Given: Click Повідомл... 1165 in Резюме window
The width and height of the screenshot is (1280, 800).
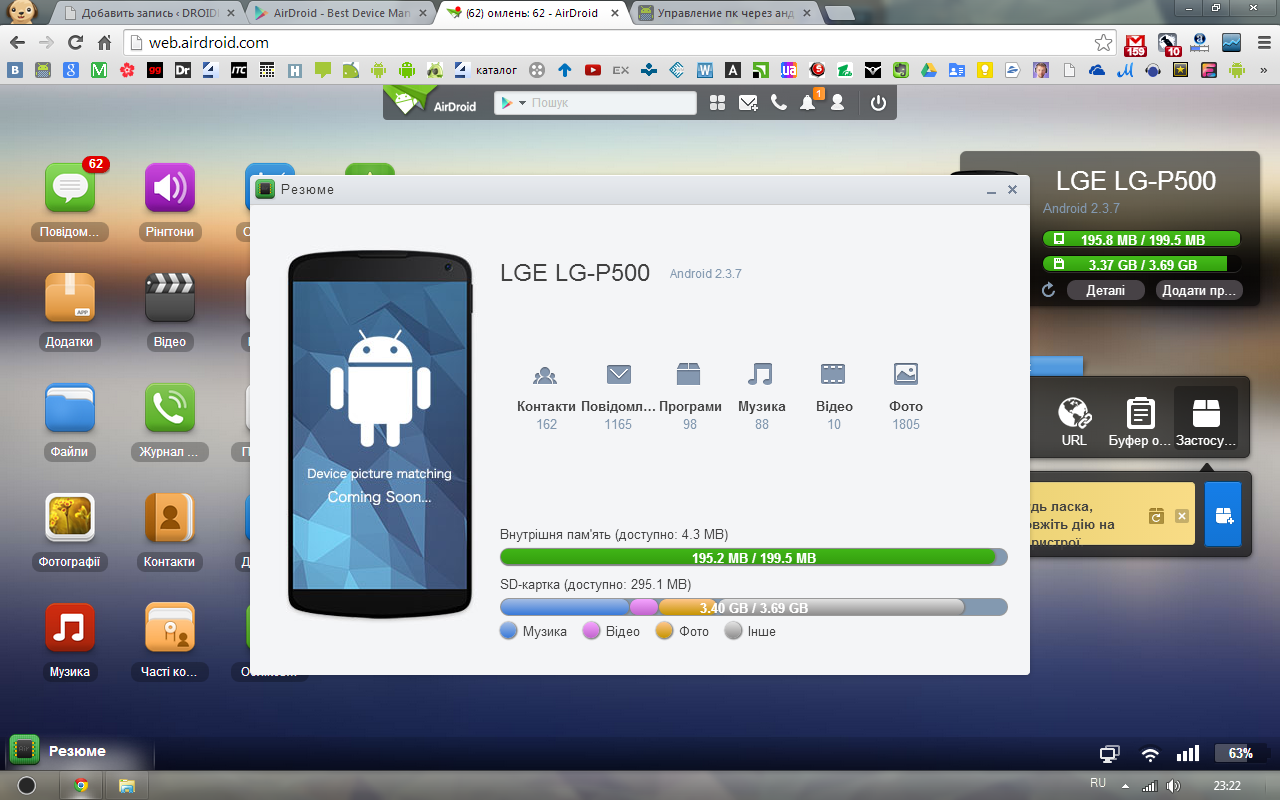Looking at the screenshot, I should [619, 397].
